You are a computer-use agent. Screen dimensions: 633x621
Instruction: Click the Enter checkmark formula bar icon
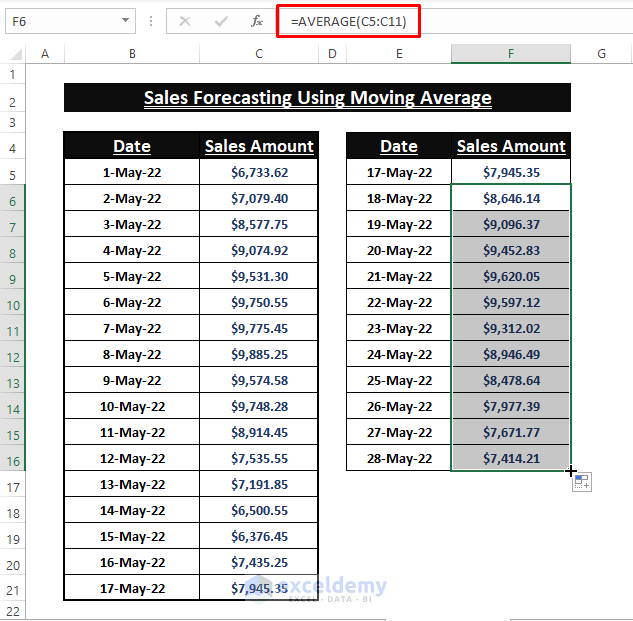pyautogui.click(x=221, y=21)
